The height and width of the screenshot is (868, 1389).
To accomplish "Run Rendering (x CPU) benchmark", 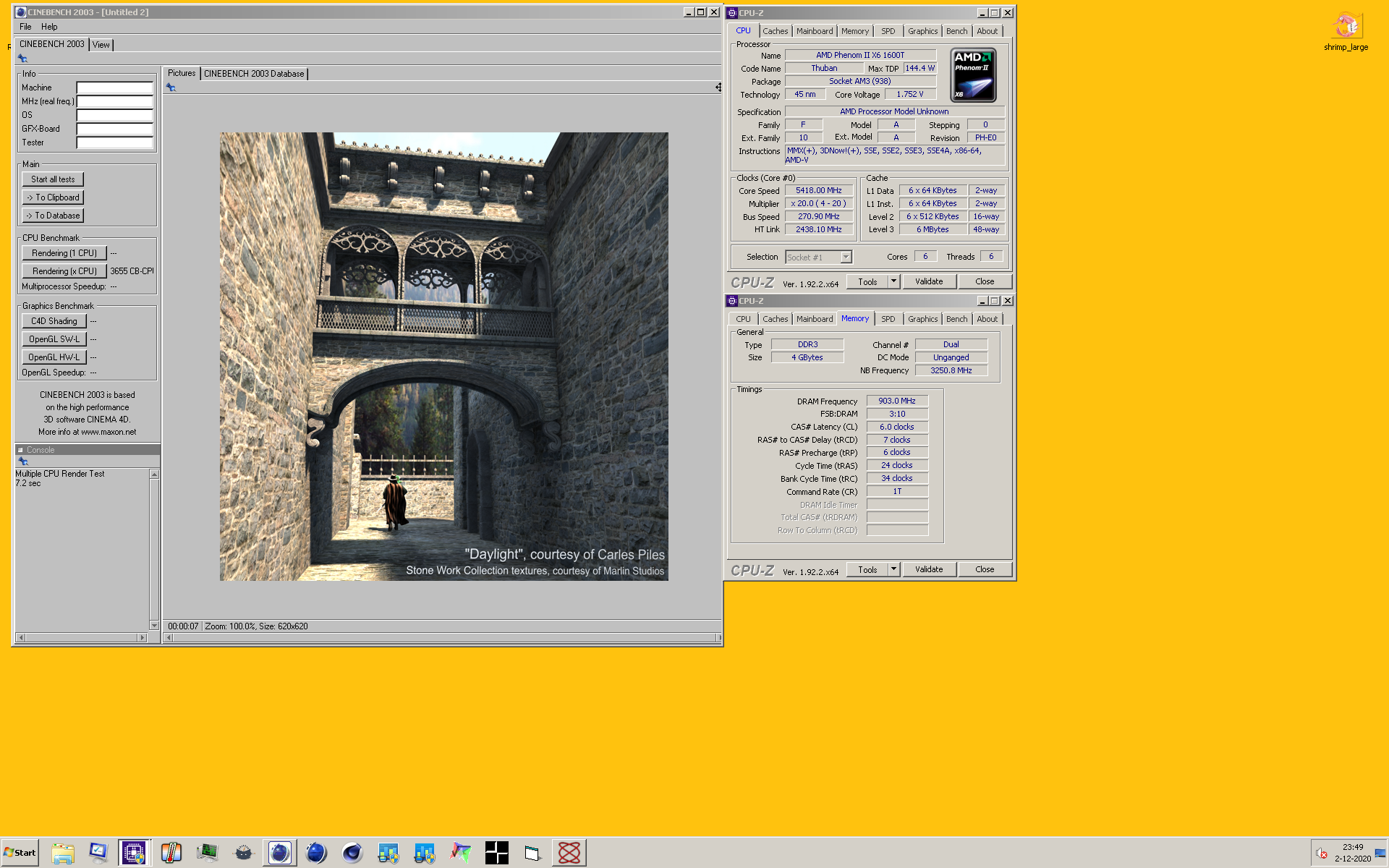I will click(x=64, y=271).
